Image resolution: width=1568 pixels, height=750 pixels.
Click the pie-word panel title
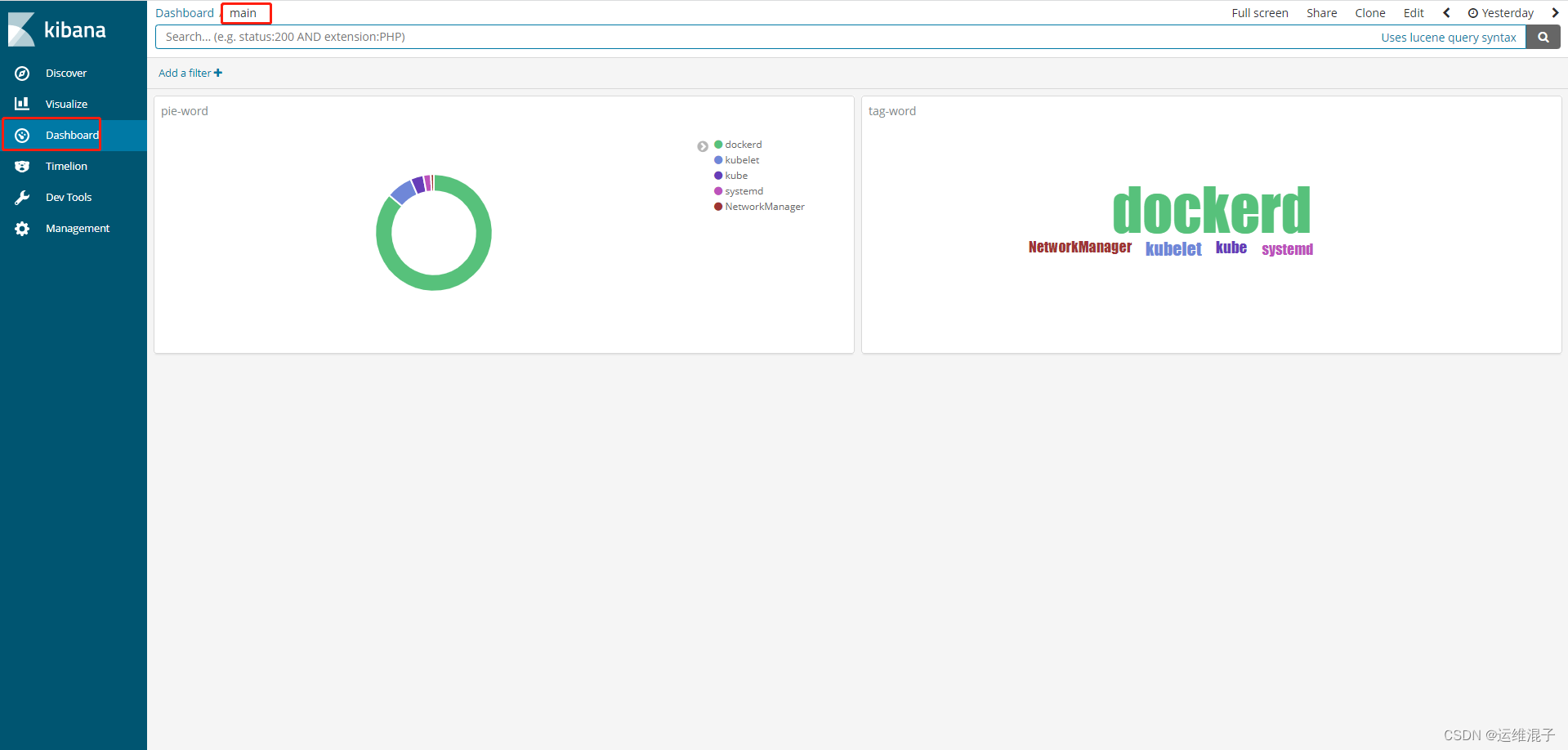(x=185, y=111)
